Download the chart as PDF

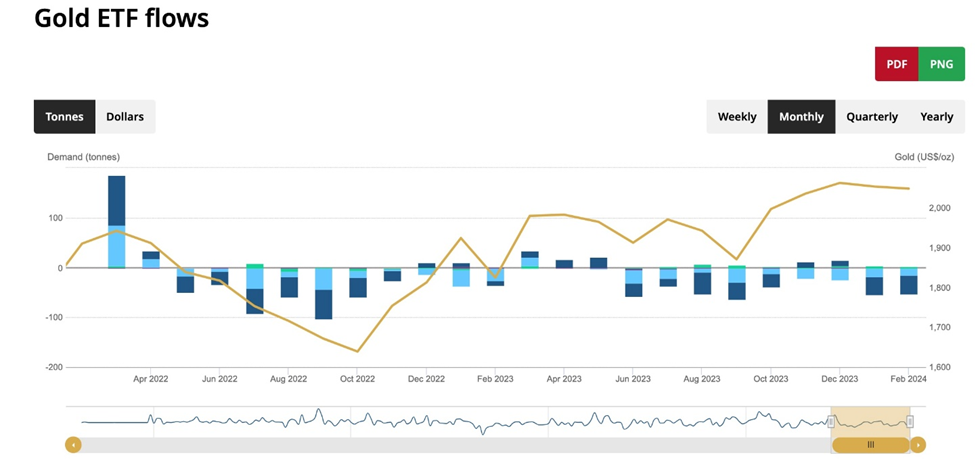[x=897, y=64]
